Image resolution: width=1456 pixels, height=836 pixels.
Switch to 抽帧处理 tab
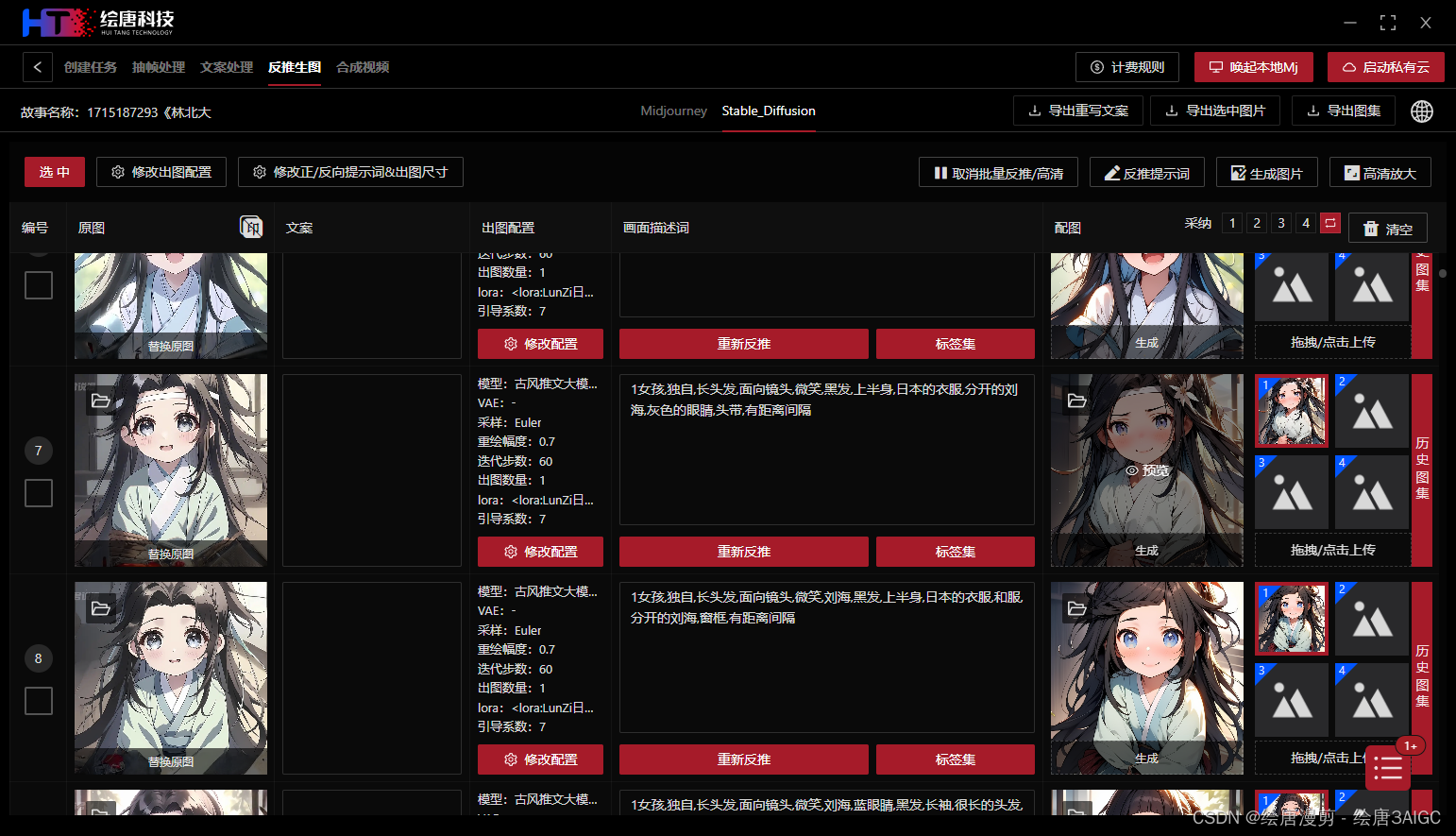(x=159, y=67)
